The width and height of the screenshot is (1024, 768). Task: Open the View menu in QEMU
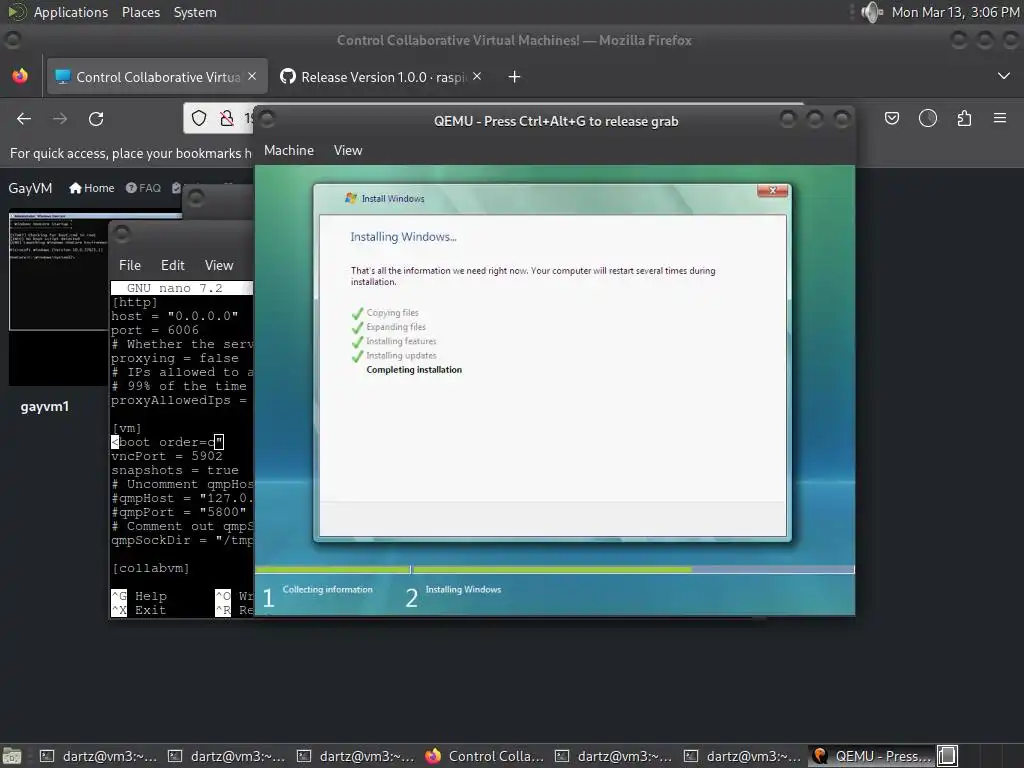pos(347,150)
